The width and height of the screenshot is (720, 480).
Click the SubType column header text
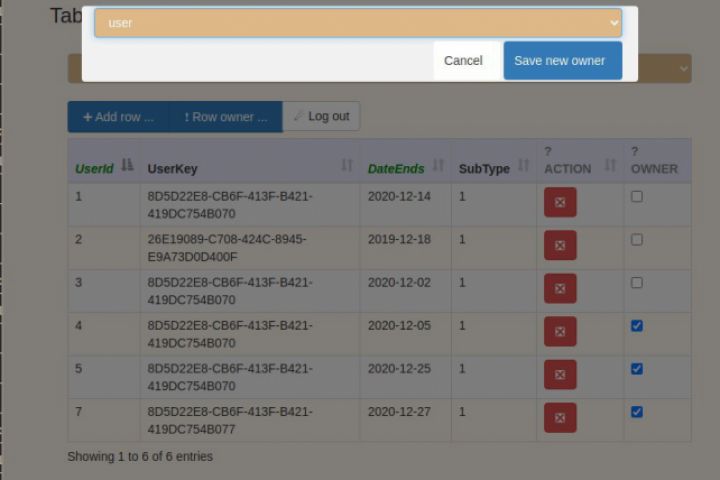click(484, 169)
